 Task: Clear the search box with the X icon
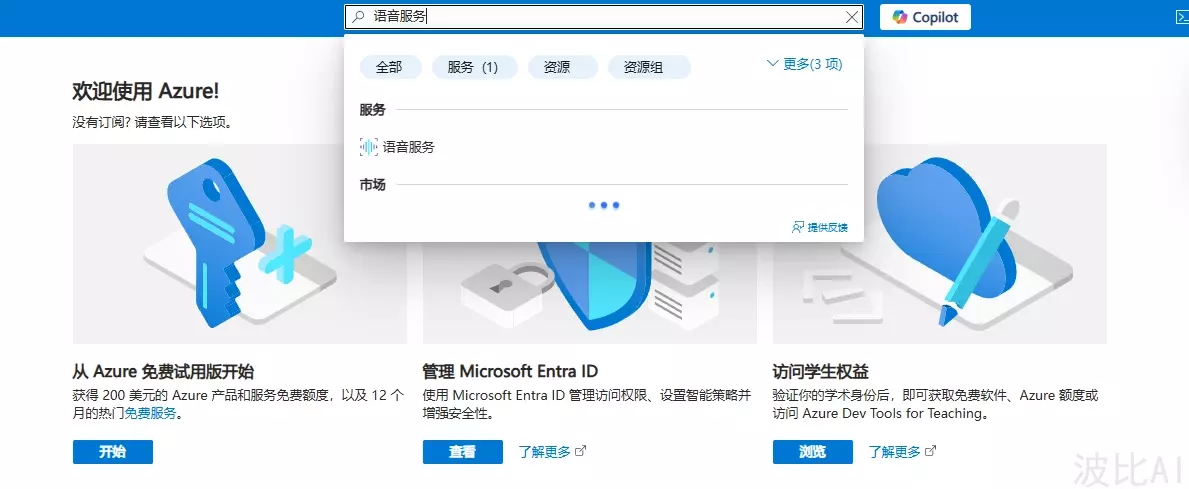(x=852, y=17)
